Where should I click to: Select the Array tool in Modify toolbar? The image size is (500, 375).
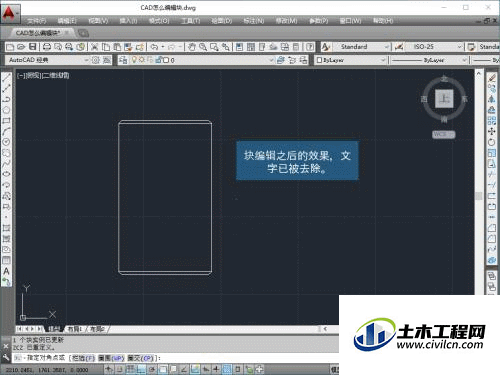coord(492,121)
